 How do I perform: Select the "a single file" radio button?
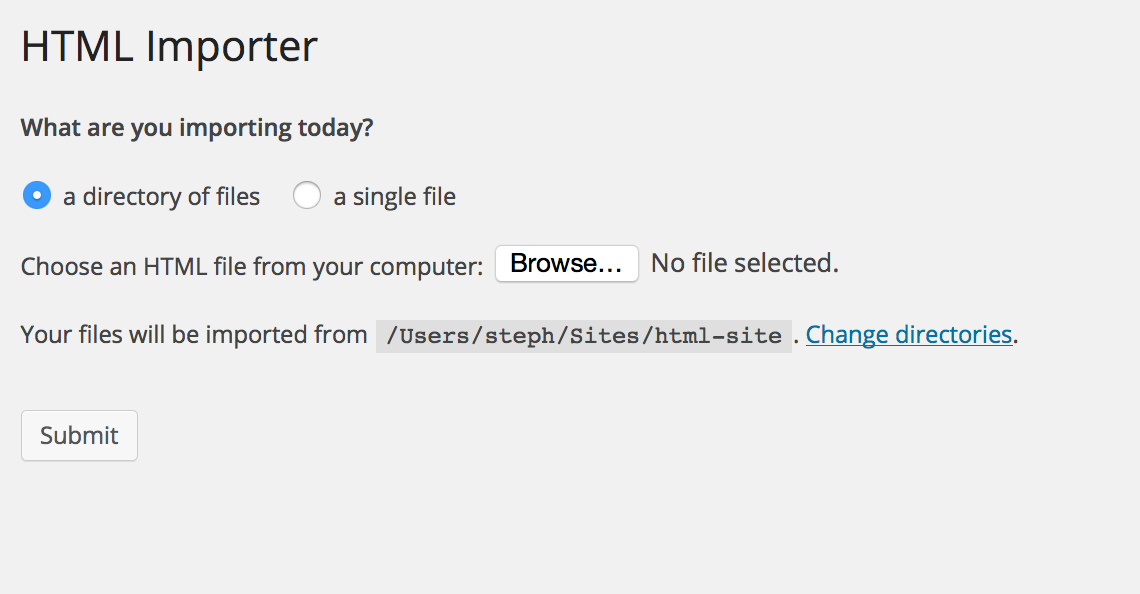click(306, 196)
